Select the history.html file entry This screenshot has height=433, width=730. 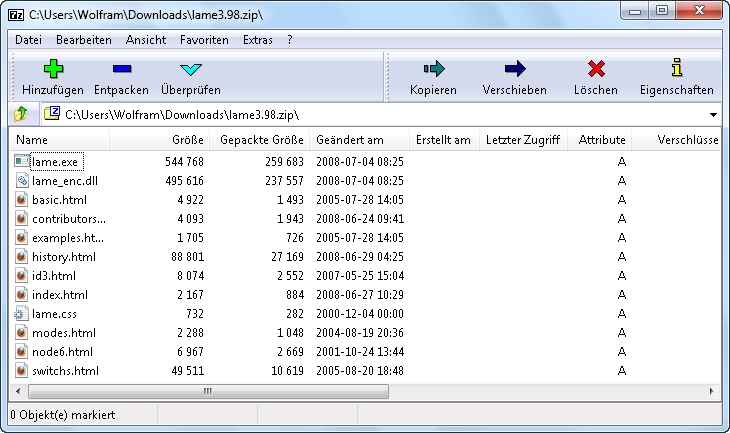(x=64, y=257)
